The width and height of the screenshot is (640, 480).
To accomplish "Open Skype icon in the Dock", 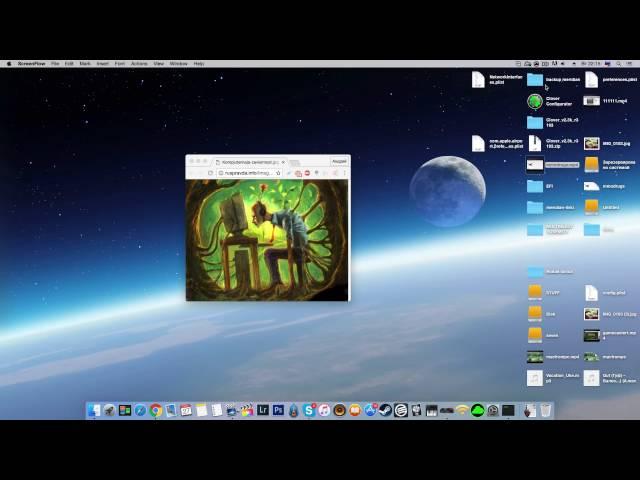I will point(309,410).
